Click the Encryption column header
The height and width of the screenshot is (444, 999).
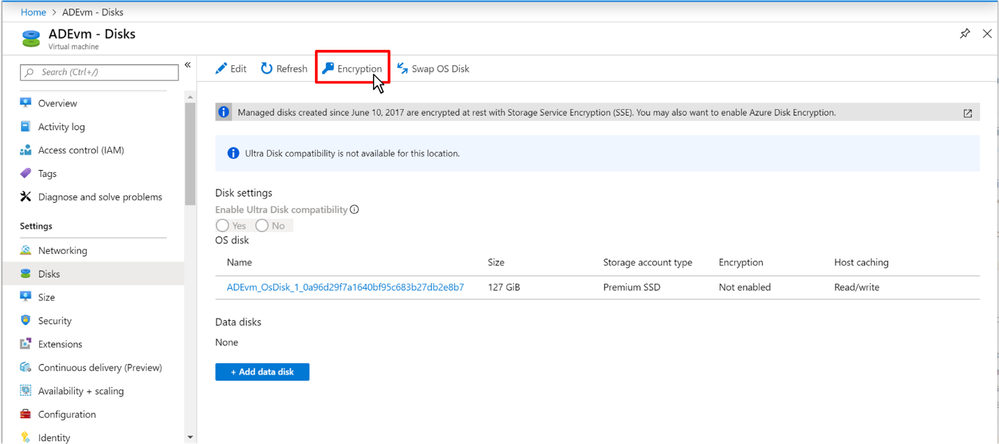tap(741, 262)
